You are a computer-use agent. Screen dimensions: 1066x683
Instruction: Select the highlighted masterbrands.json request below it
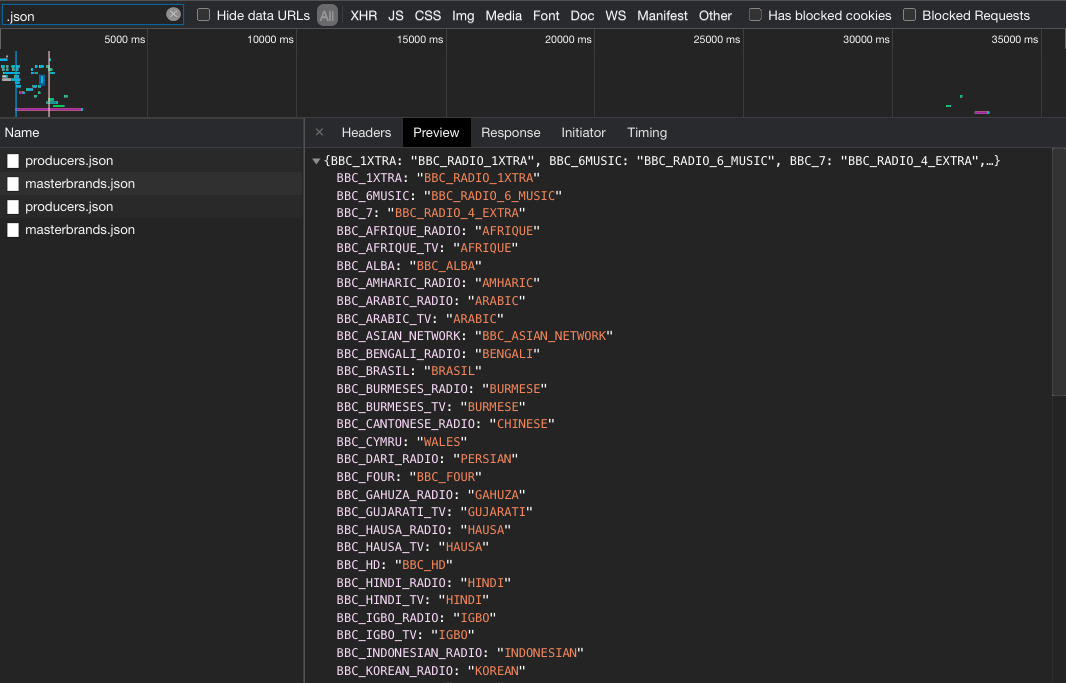(x=152, y=184)
